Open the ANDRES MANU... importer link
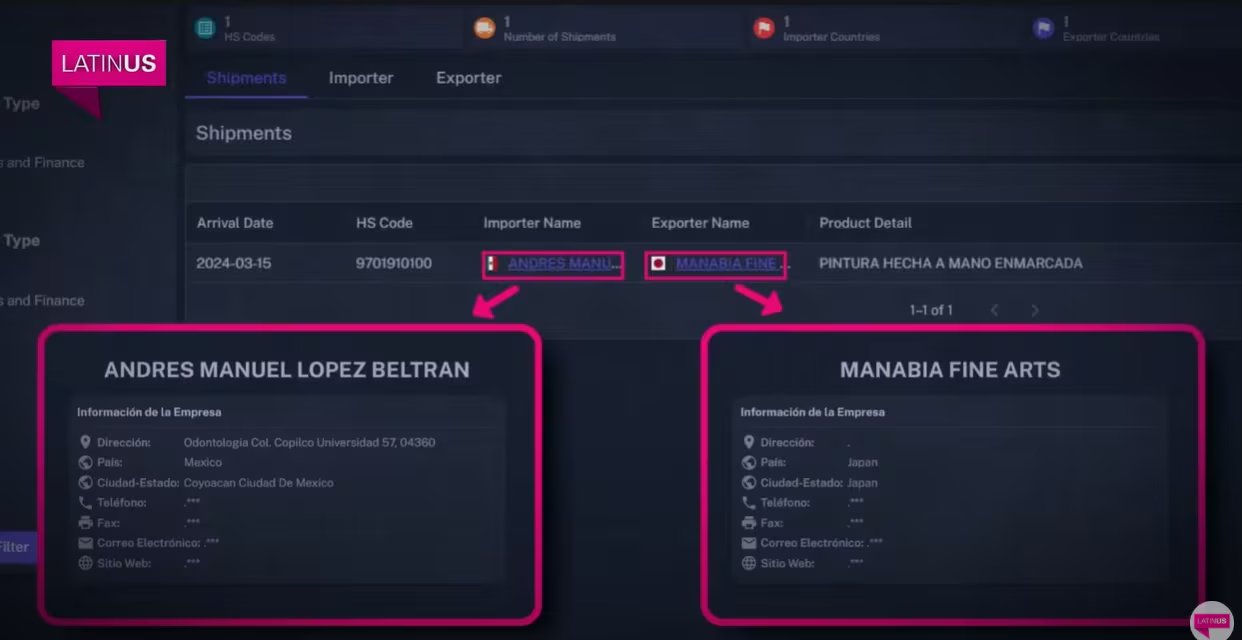The height and width of the screenshot is (640, 1242). tap(564, 264)
